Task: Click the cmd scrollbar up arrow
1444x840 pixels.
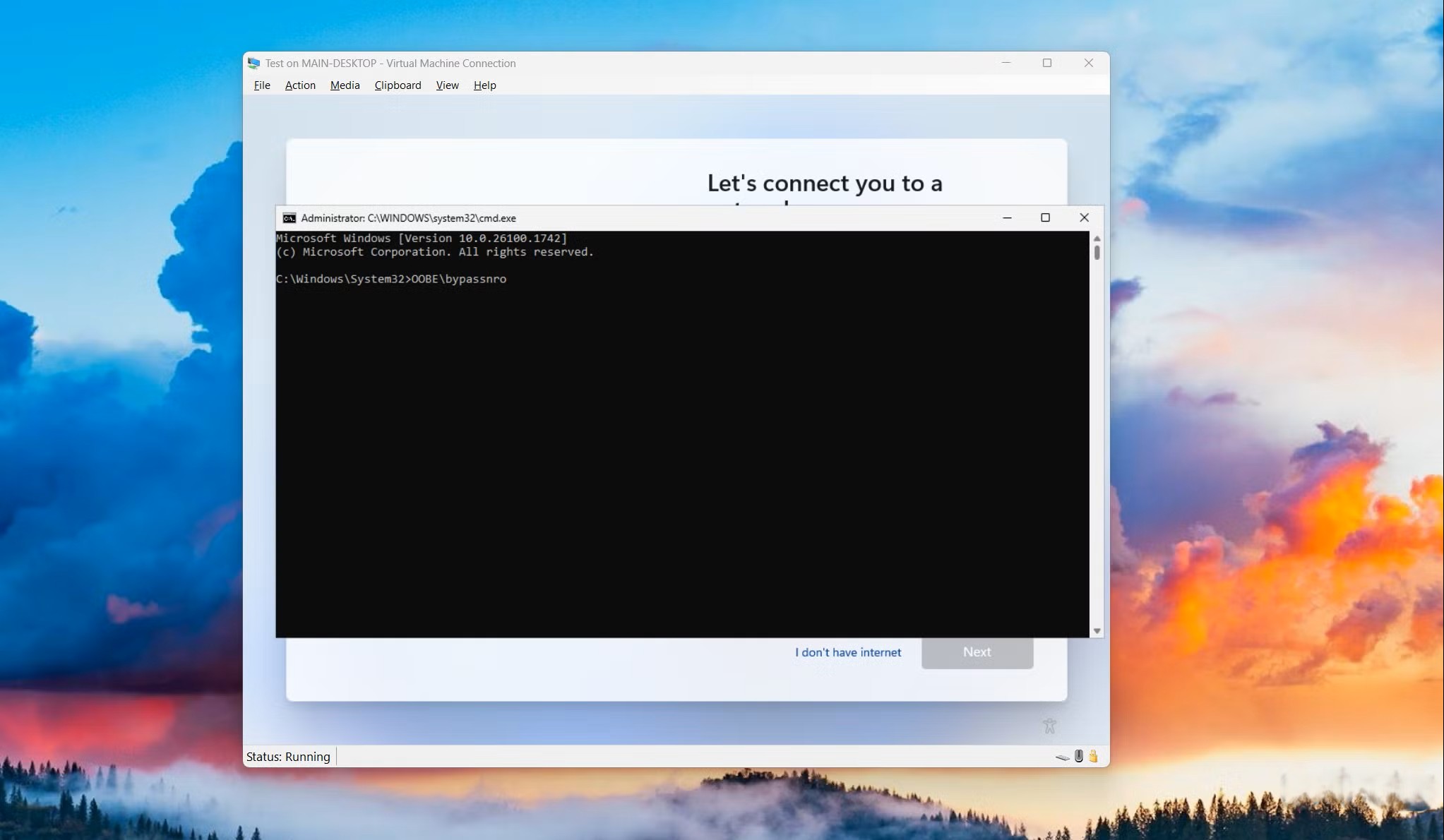Action: (x=1097, y=239)
